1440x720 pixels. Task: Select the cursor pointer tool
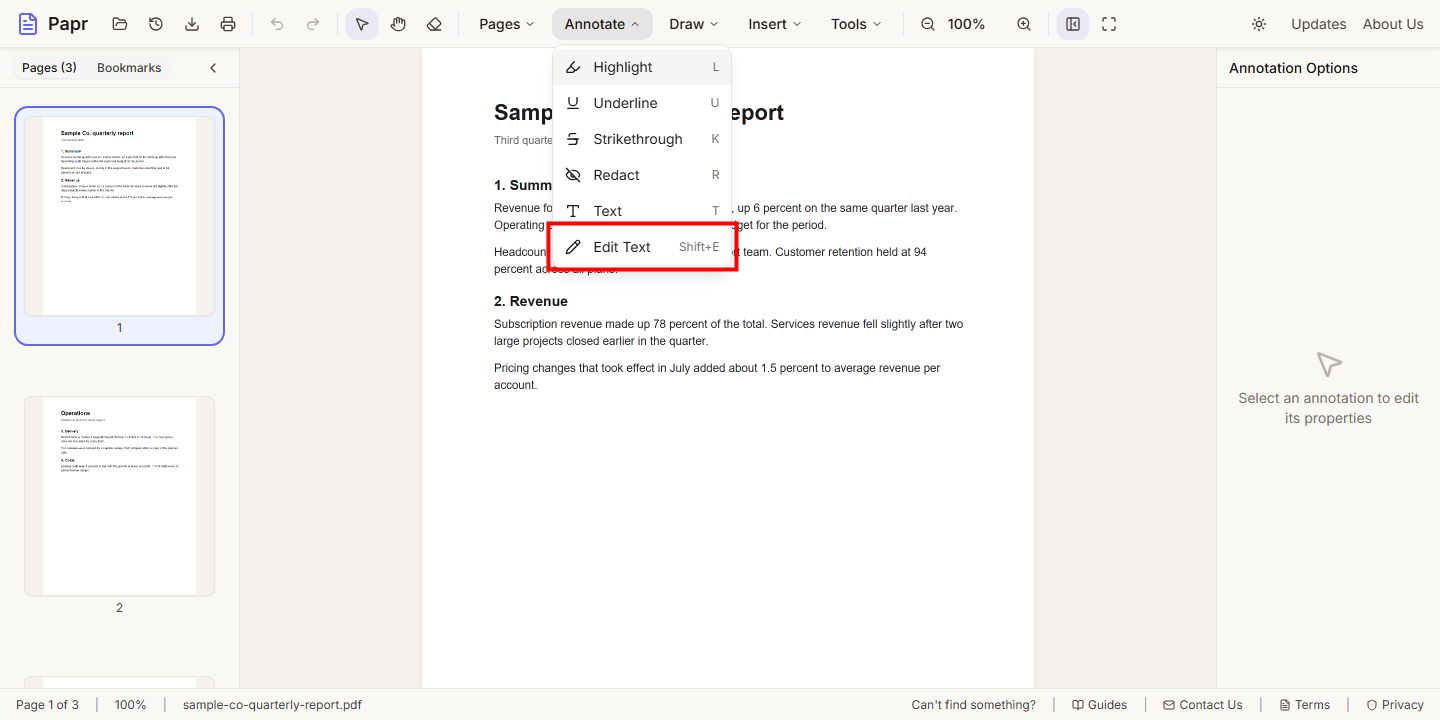362,24
